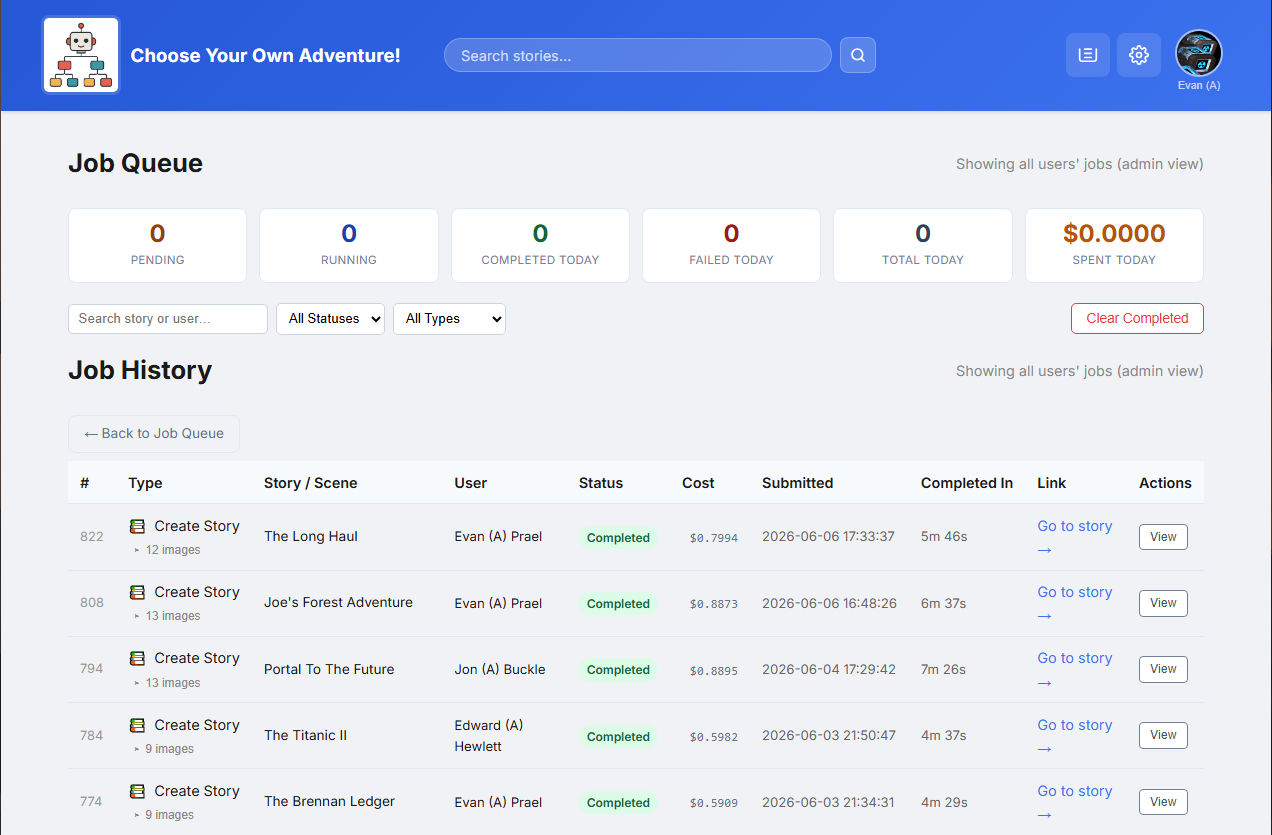Click the robot flowchart app logo

tap(81, 55)
